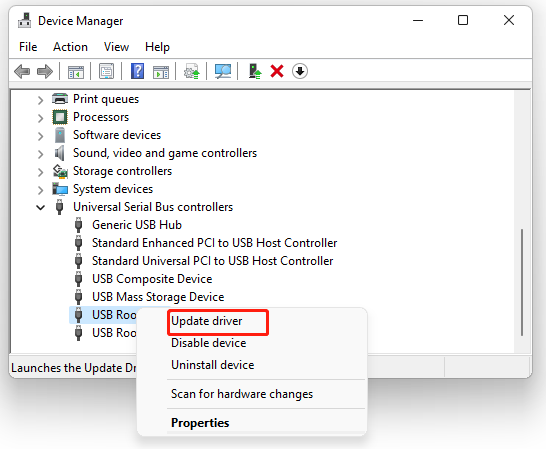Maximize the Device Manager window

pyautogui.click(x=463, y=20)
